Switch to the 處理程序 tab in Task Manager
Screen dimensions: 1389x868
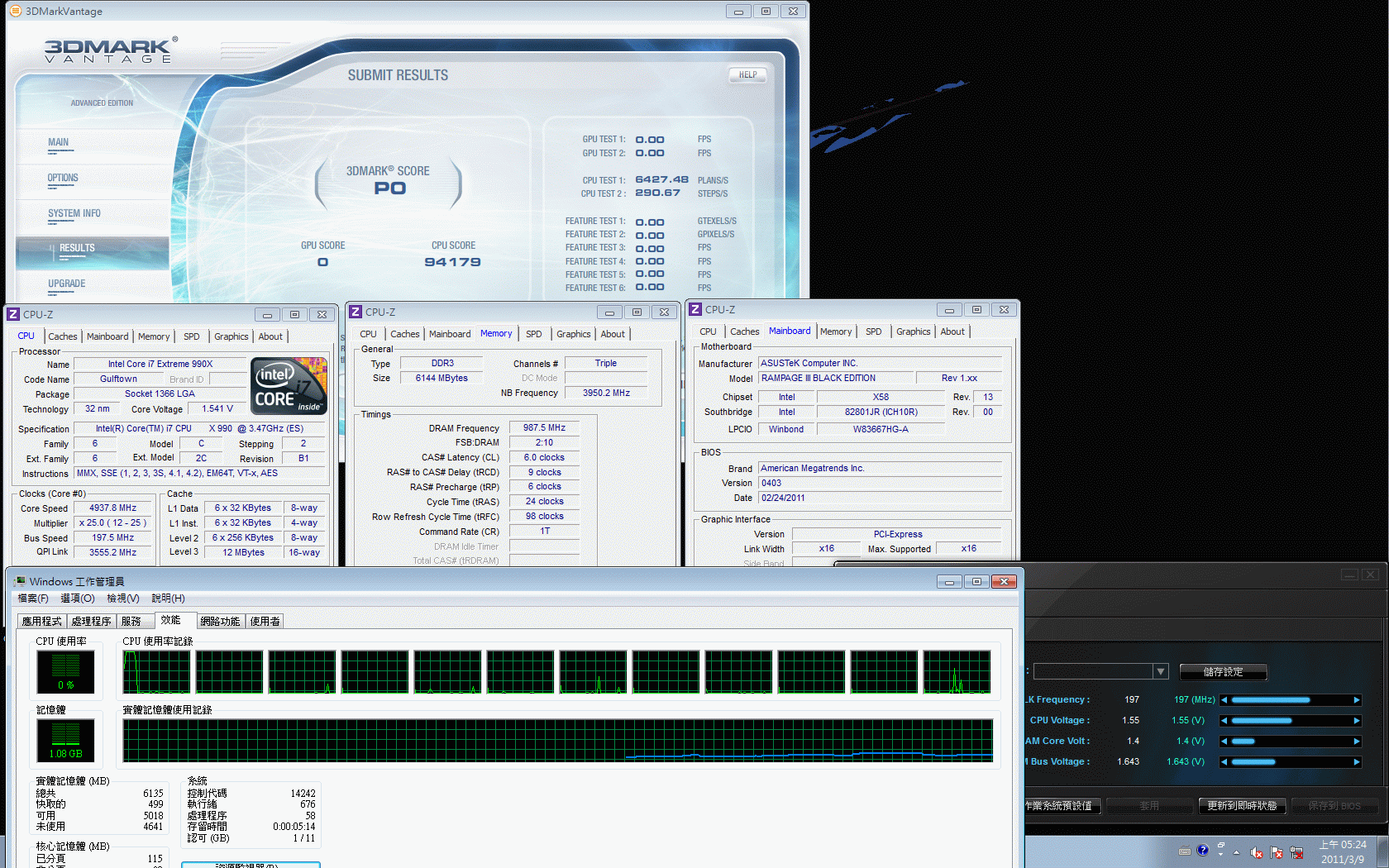[x=92, y=621]
